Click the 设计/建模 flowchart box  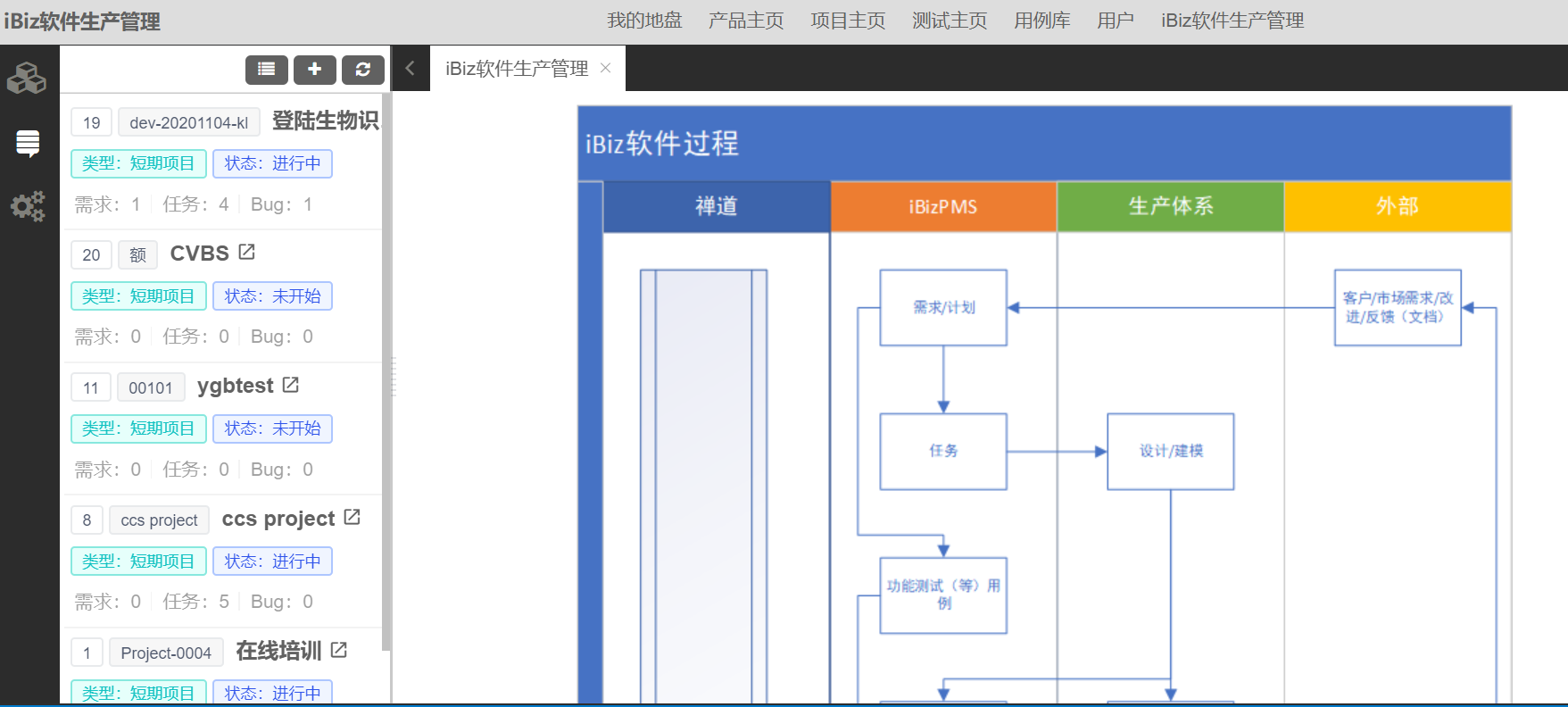click(1171, 451)
